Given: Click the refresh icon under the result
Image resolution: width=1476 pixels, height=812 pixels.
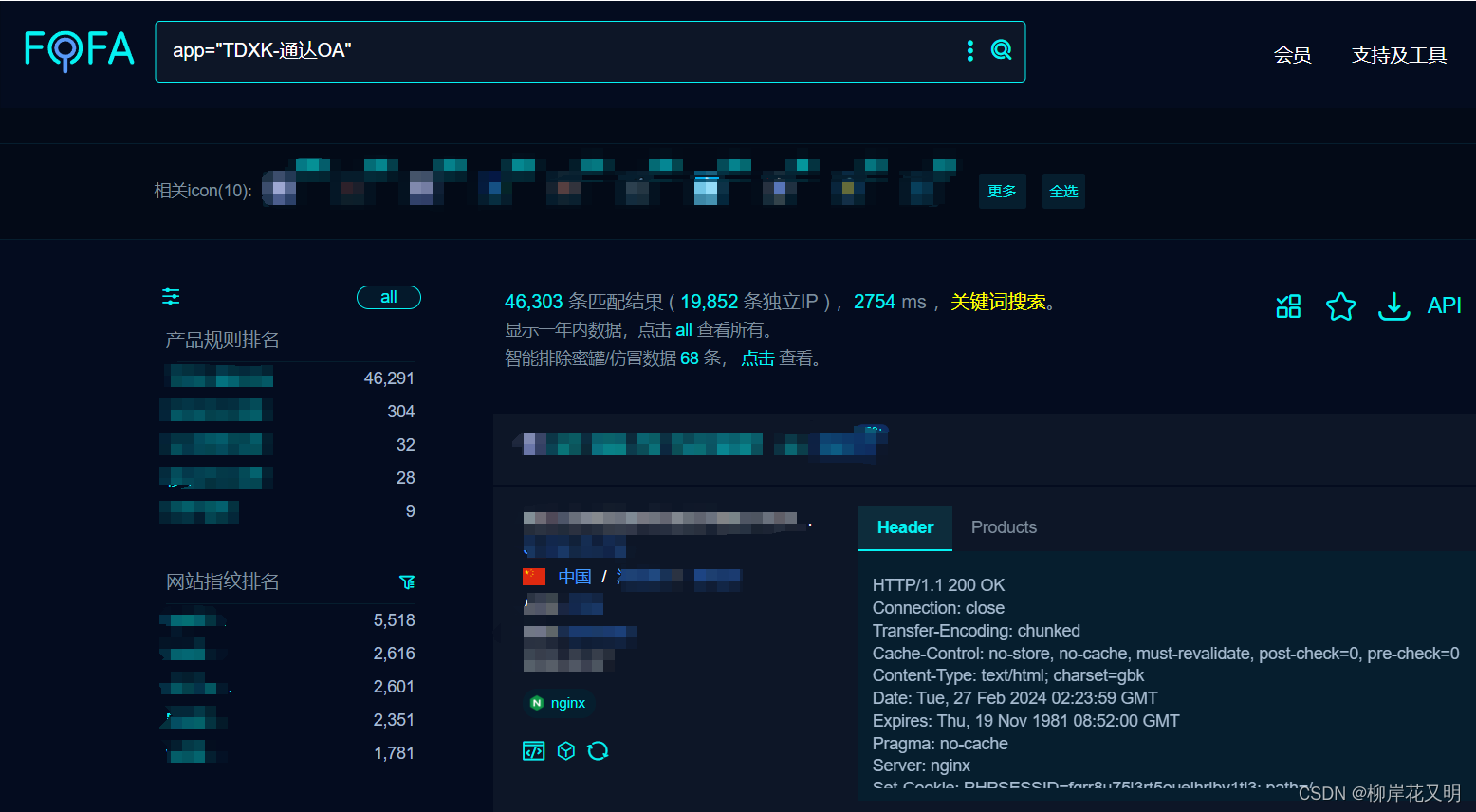Looking at the screenshot, I should pos(598,751).
